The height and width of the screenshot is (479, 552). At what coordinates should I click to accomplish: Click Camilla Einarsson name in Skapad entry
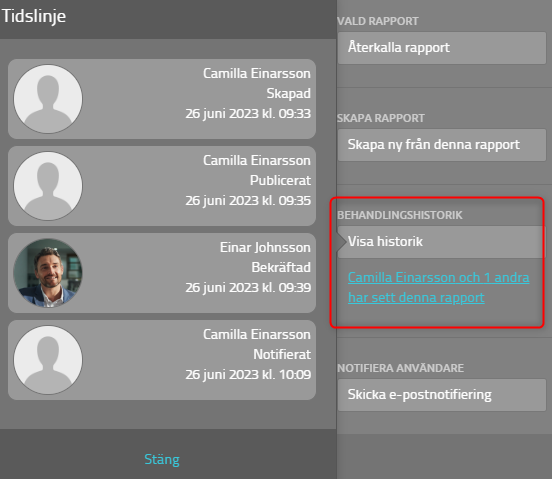(x=257, y=74)
